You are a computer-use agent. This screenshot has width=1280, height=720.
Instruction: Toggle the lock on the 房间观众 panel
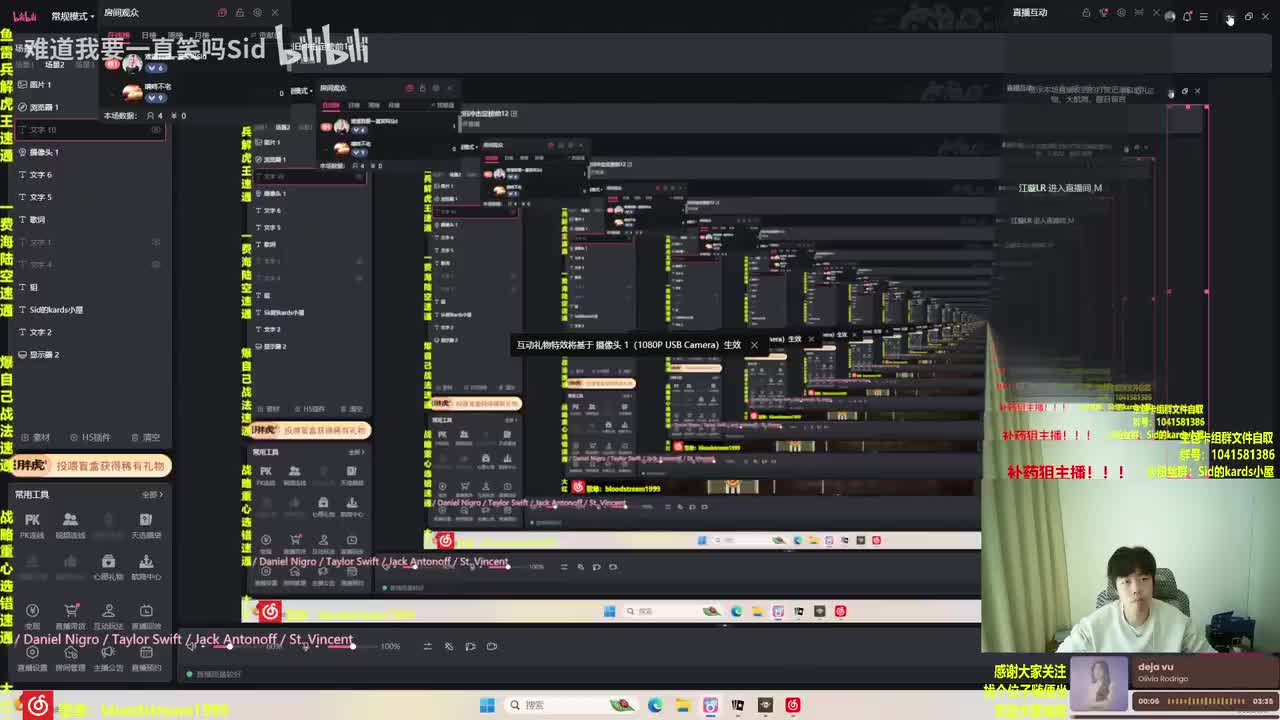click(x=240, y=13)
